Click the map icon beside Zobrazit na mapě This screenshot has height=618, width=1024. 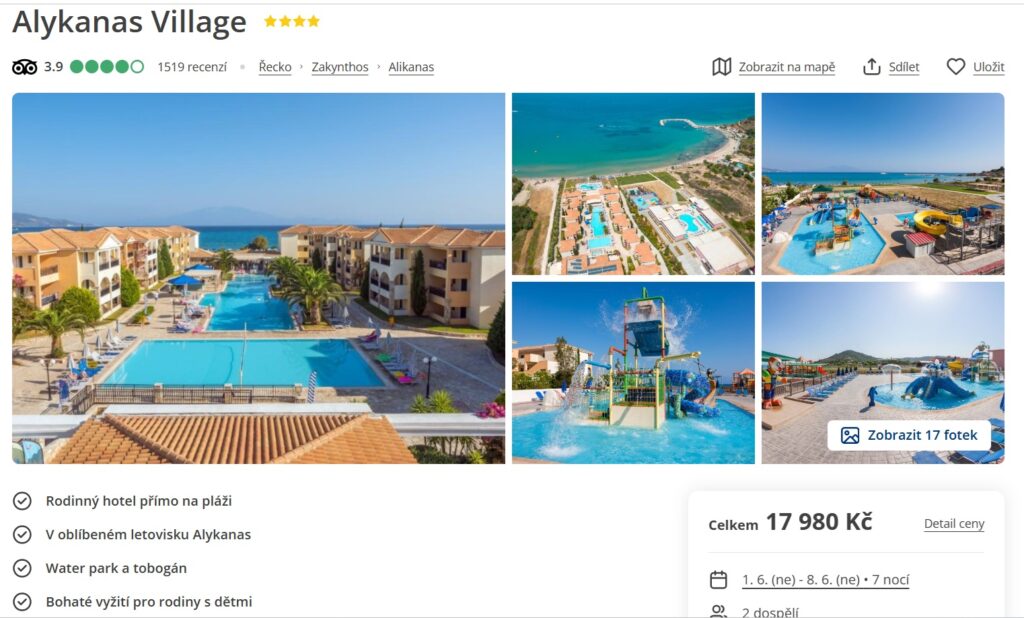(x=722, y=67)
